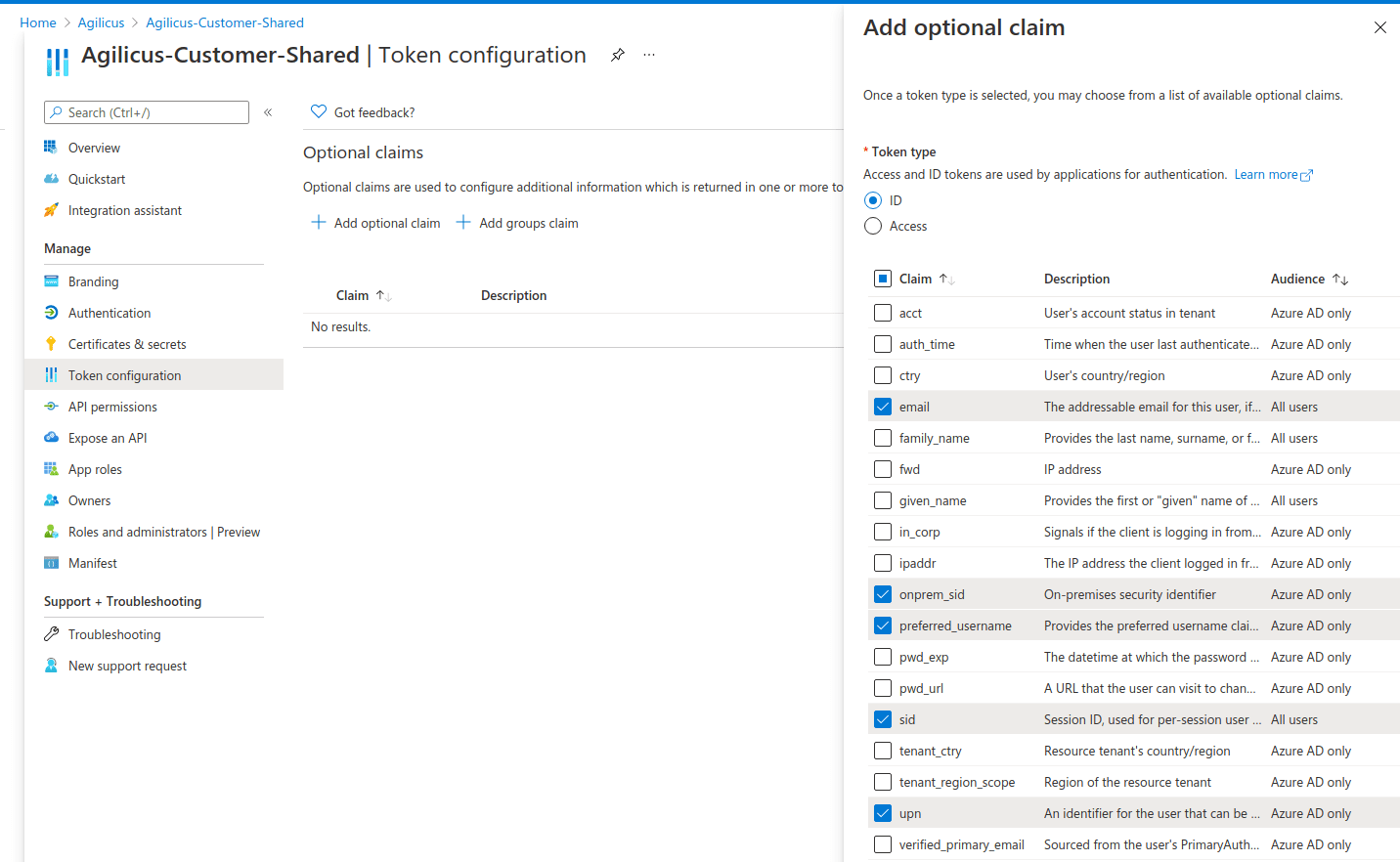Collapse the left navigation menu
Image resolution: width=1400 pixels, height=862 pixels.
[x=268, y=112]
